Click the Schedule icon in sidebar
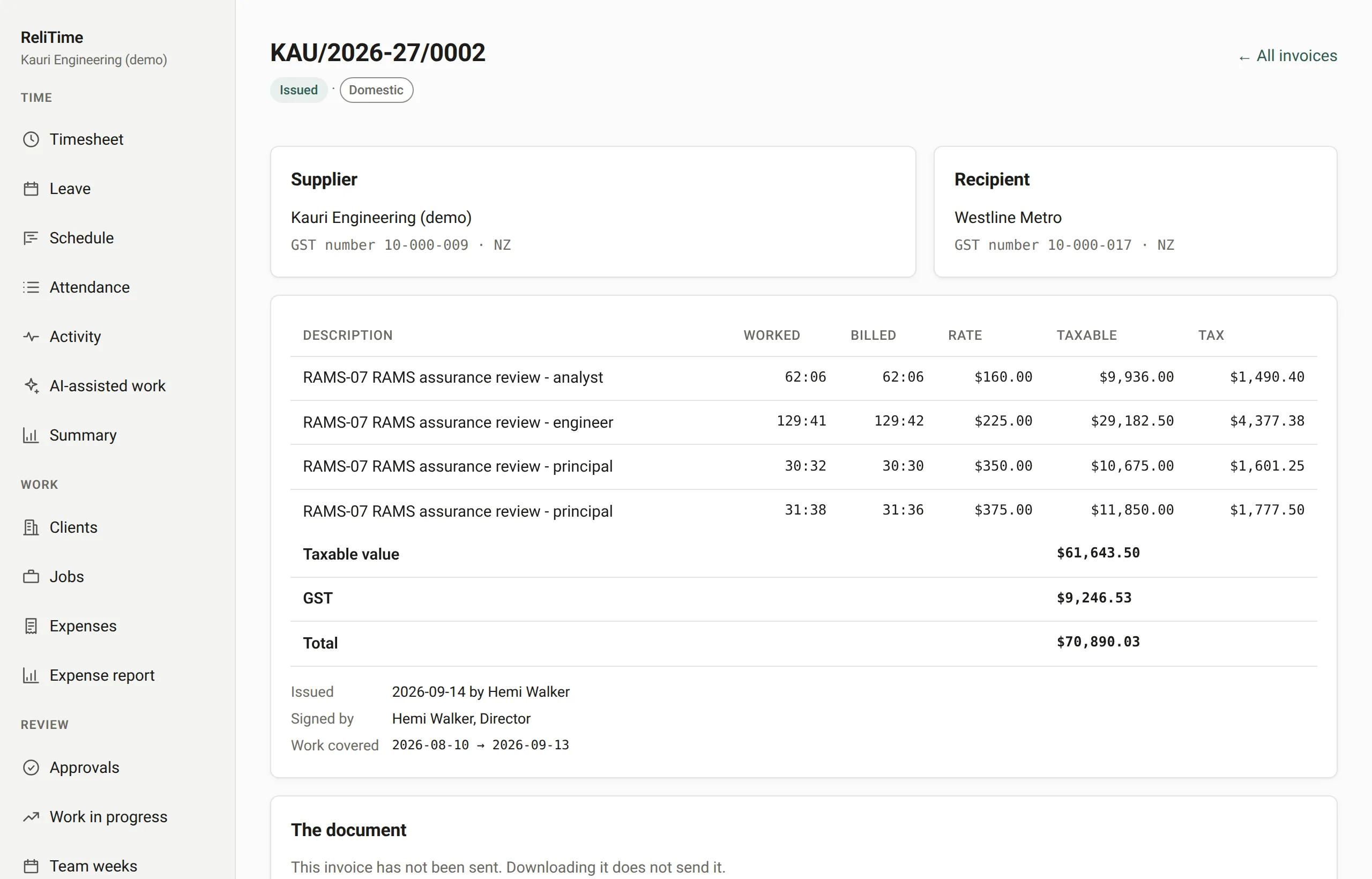The image size is (1372, 879). [x=31, y=238]
